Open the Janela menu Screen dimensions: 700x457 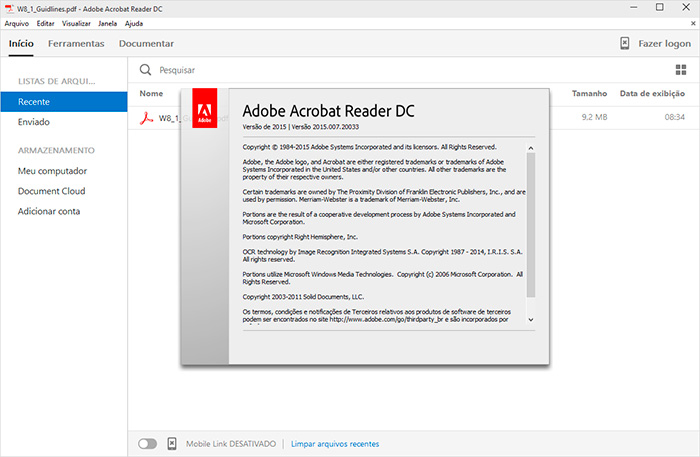[108, 24]
